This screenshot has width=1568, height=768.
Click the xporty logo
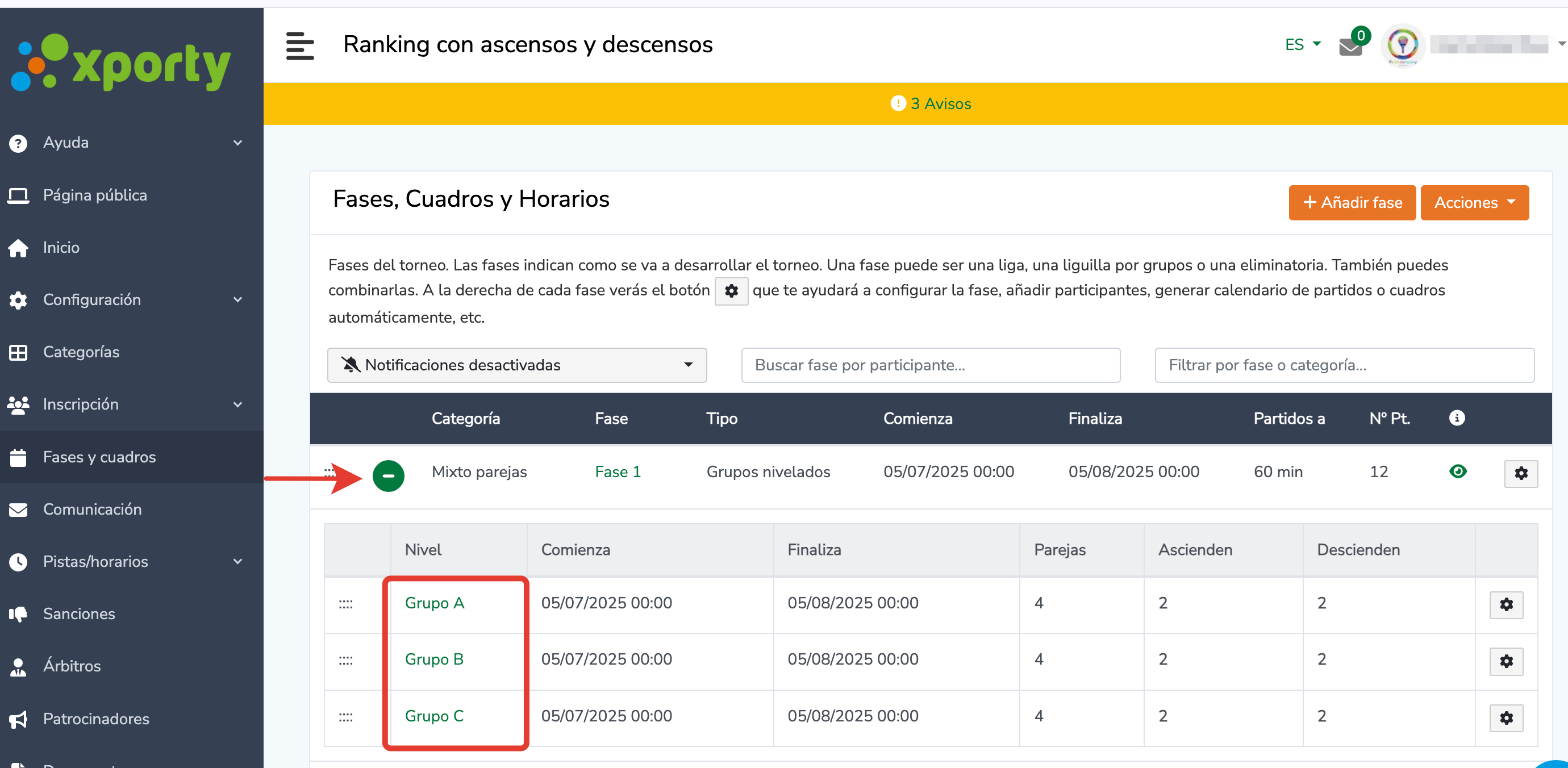coord(121,62)
